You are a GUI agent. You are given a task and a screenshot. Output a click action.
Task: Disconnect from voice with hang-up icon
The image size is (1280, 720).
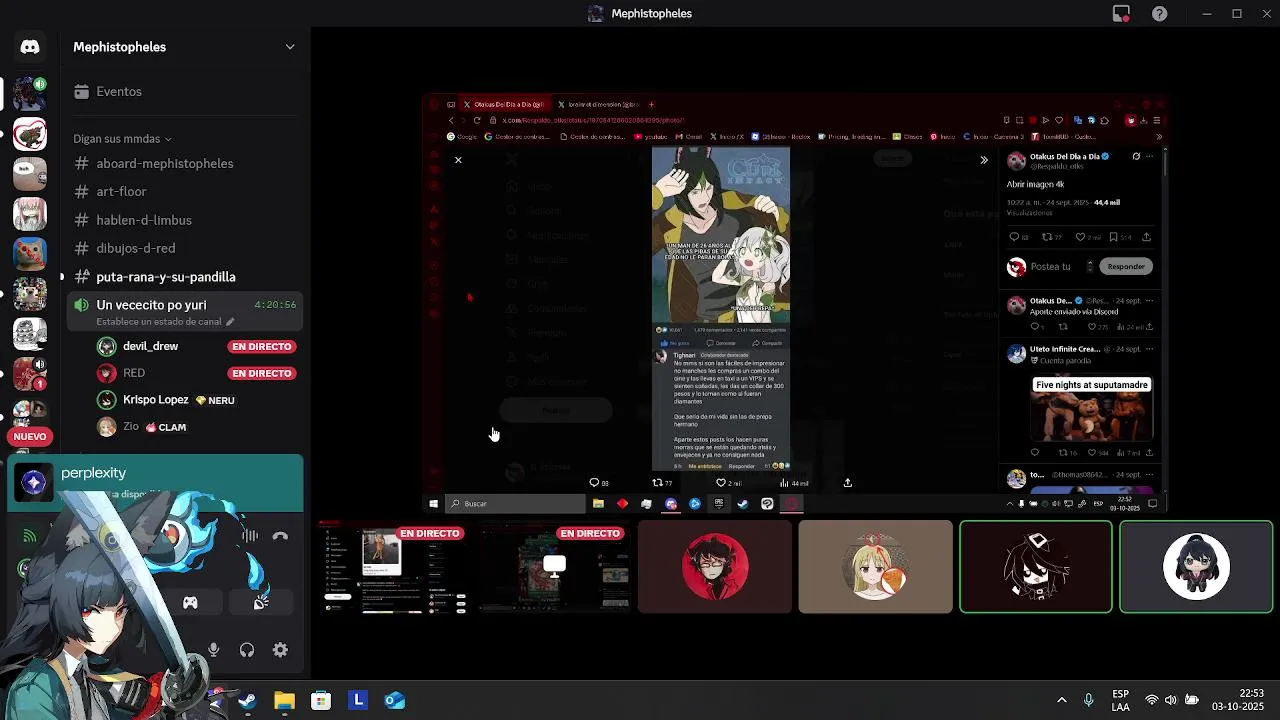[x=280, y=536]
